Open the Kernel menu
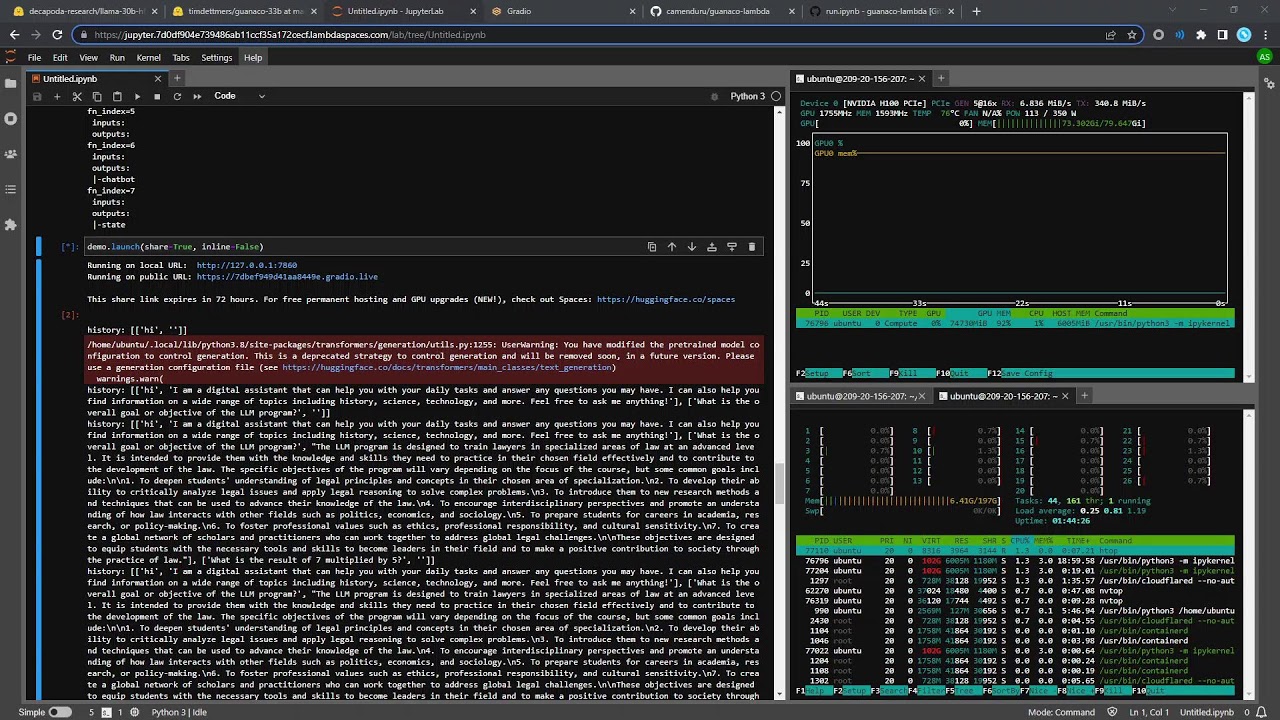1280x720 pixels. [148, 58]
